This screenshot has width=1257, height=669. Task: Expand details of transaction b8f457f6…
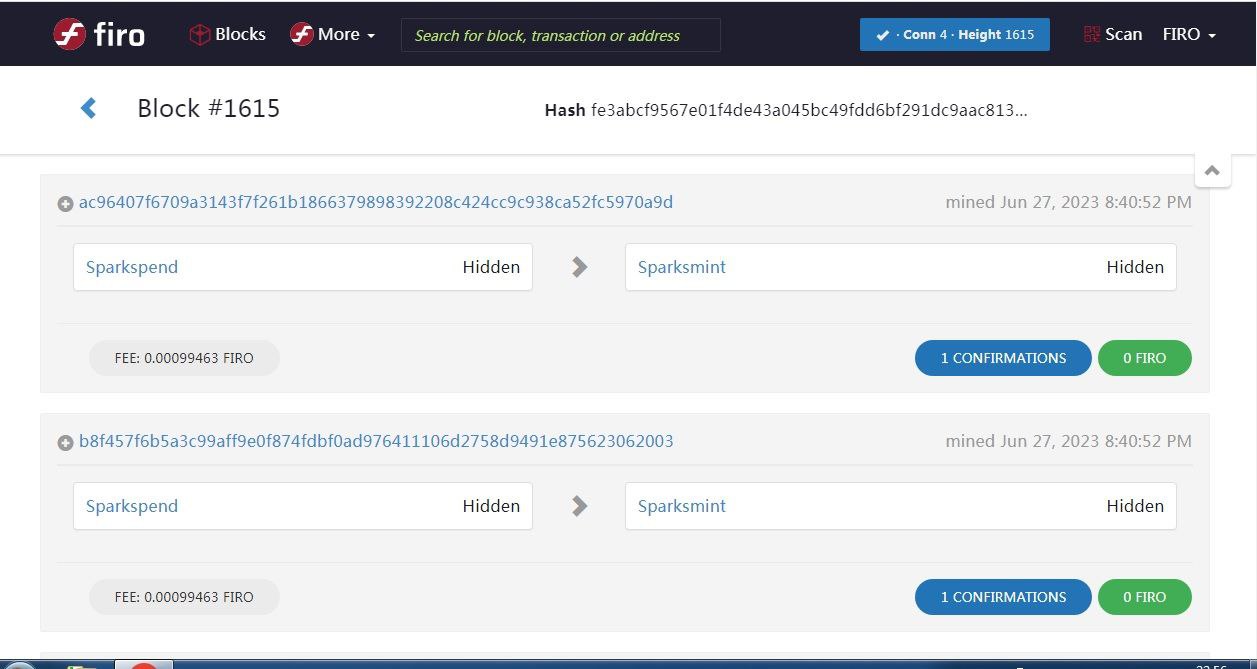click(65, 443)
